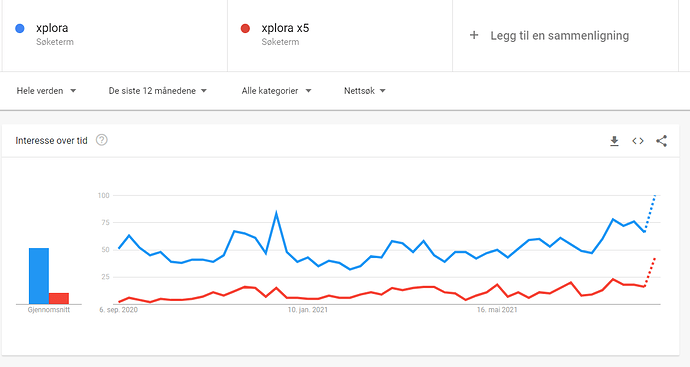The width and height of the screenshot is (690, 367).
Task: Open the Hele verden region dropdown
Action: [46, 91]
